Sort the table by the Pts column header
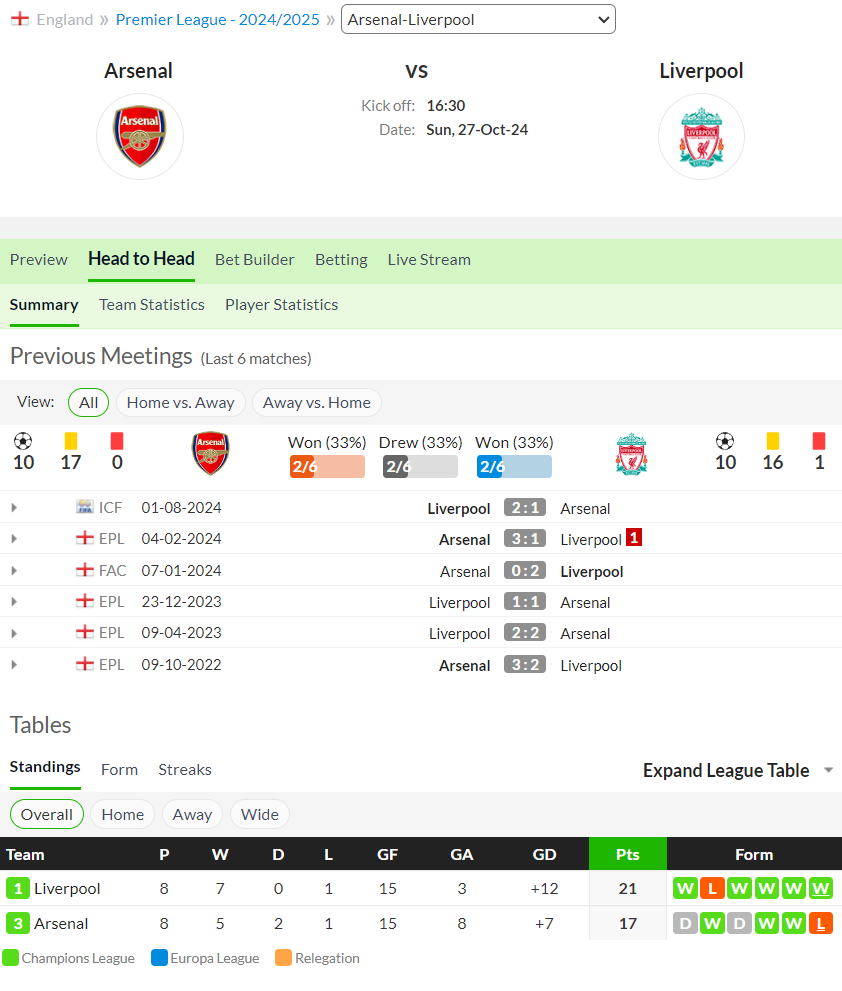 628,854
